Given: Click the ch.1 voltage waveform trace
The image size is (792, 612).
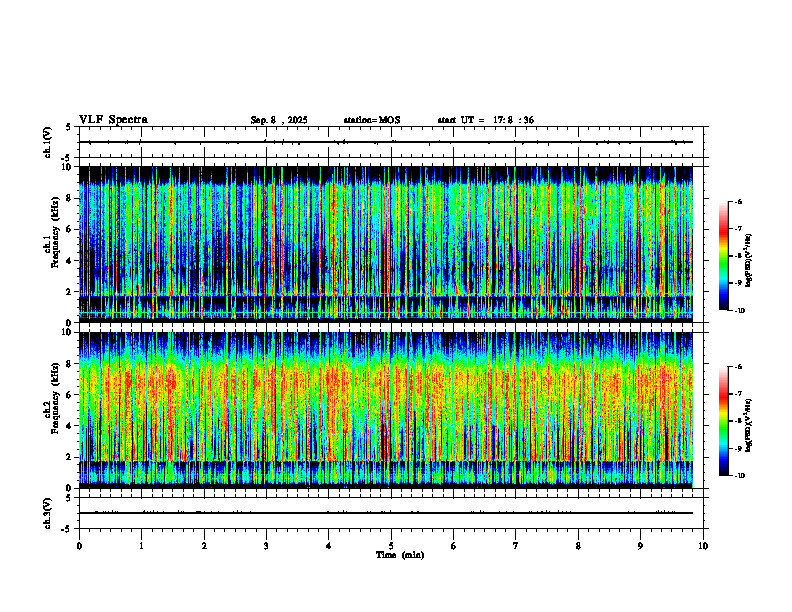Looking at the screenshot, I should [x=386, y=142].
